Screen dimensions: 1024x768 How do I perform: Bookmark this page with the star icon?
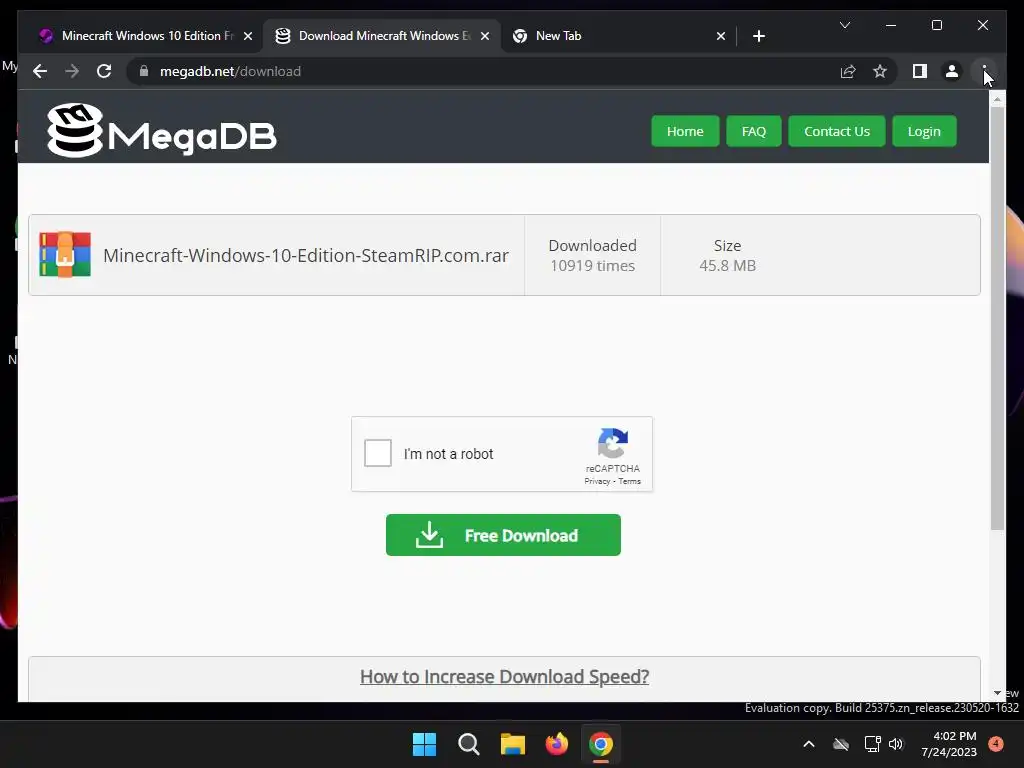(x=880, y=71)
